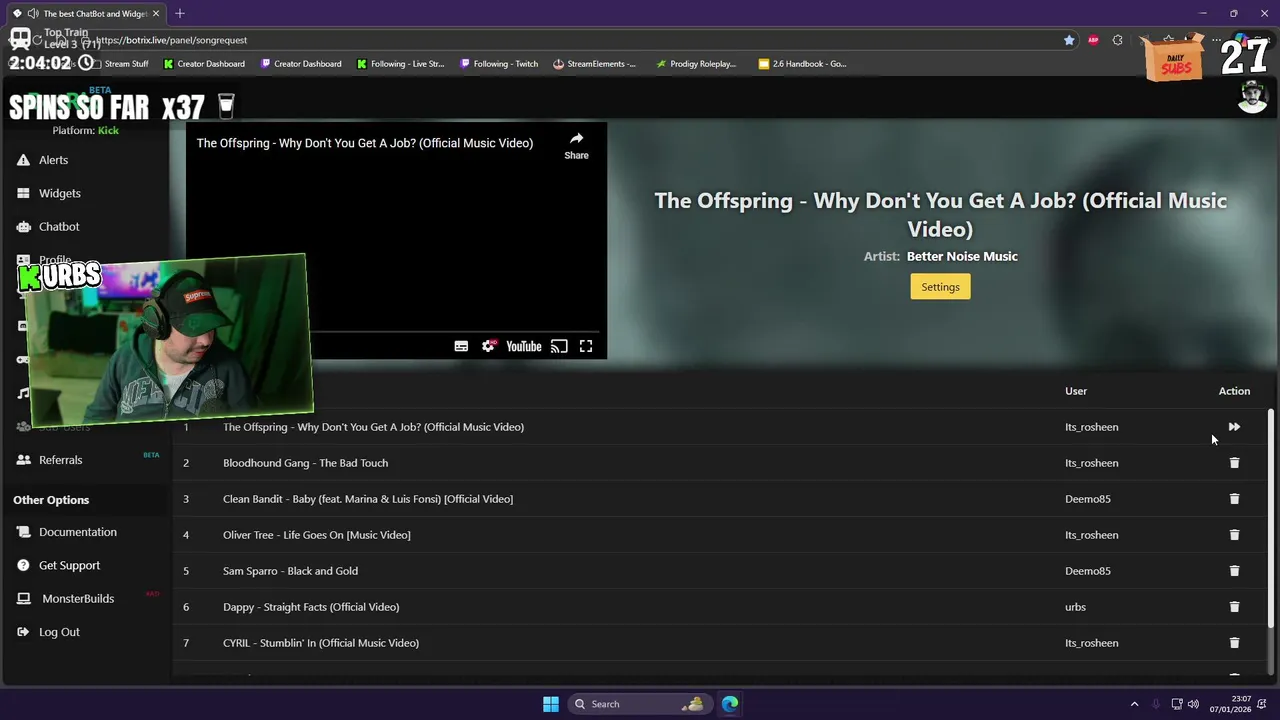Open Prodigy Roleplay bookmark
This screenshot has width=1280, height=720.
(x=696, y=64)
